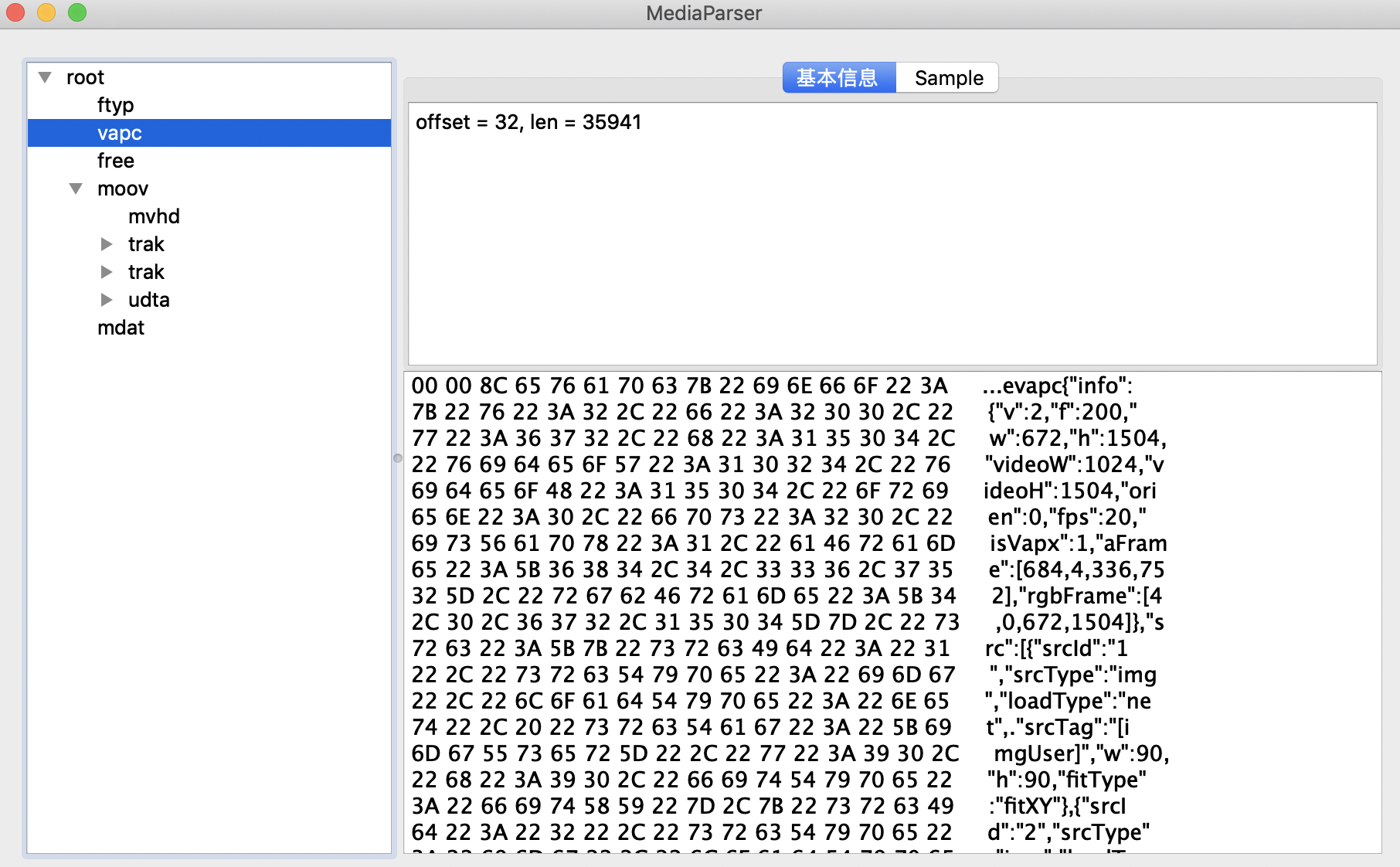Viewport: 1400px width, 867px height.
Task: Expand the first trak node
Action: click(x=107, y=244)
